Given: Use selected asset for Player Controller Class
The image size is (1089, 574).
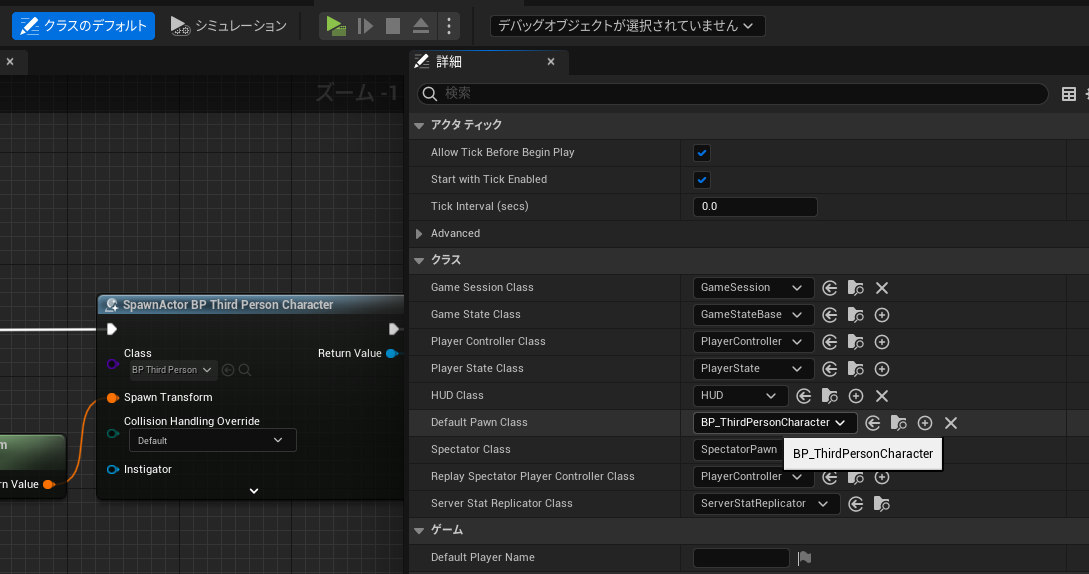Looking at the screenshot, I should pos(829,342).
